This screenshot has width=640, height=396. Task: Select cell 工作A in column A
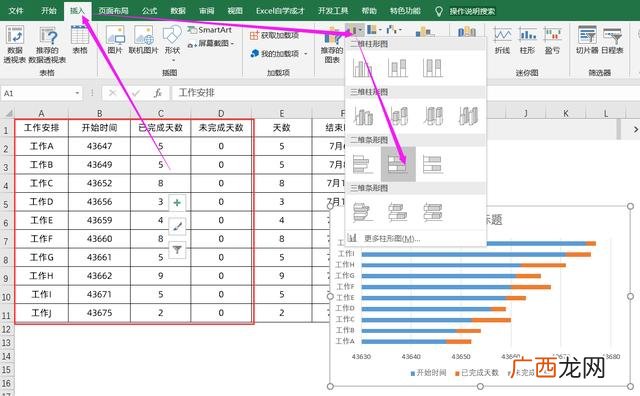click(x=42, y=146)
